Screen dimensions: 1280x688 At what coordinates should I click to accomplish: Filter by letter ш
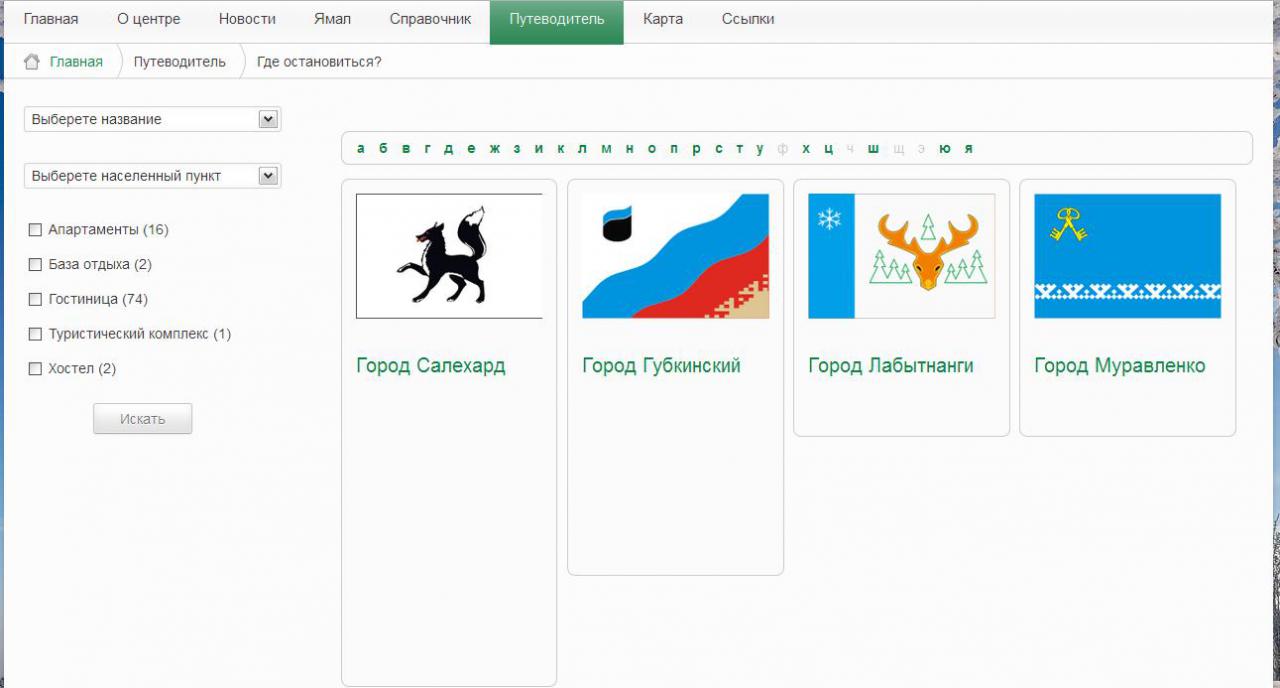[873, 149]
